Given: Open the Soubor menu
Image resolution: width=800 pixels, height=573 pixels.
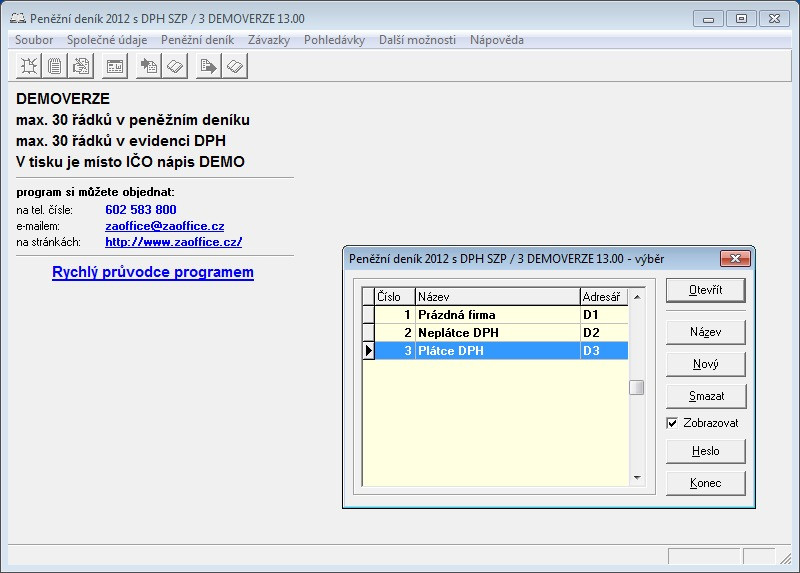Looking at the screenshot, I should click(34, 40).
